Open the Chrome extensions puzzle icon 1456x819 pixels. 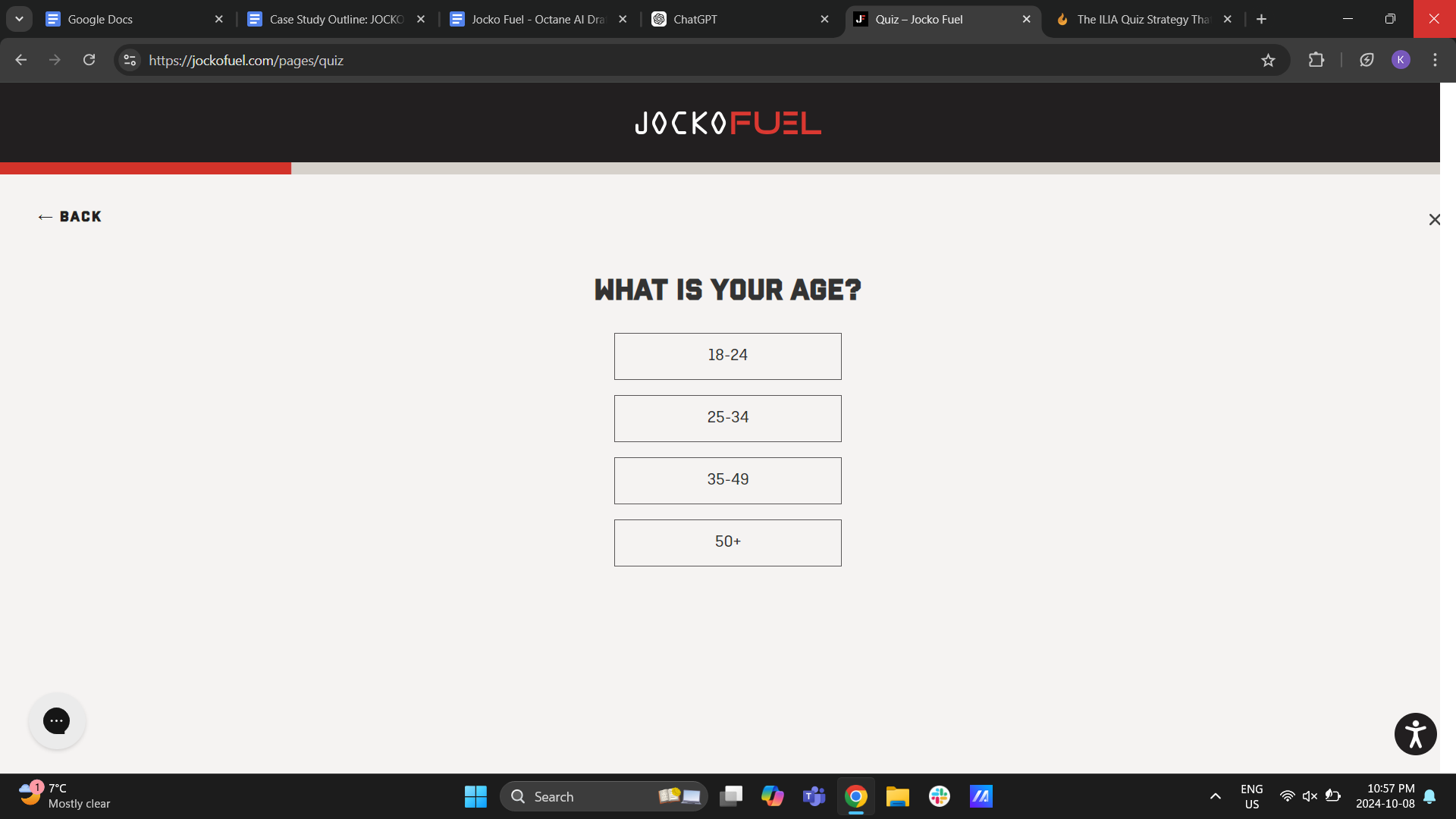tap(1317, 60)
